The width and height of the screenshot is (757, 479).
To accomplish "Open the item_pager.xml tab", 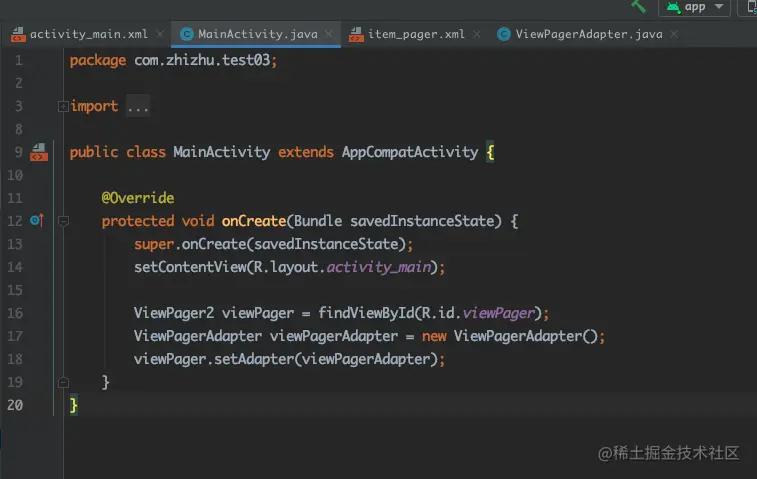I will click(416, 34).
